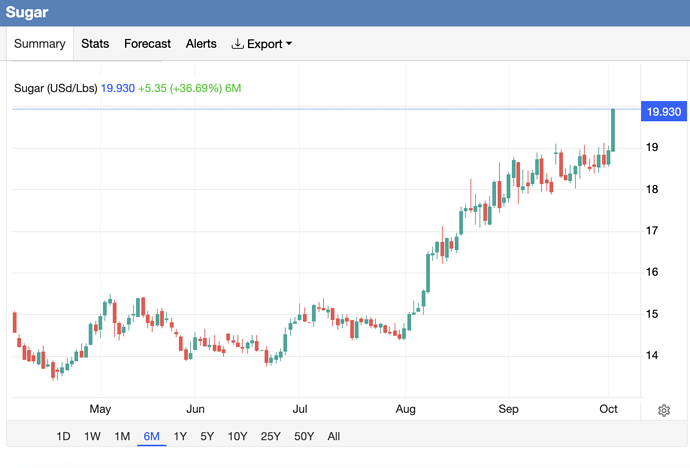Screen dimensions: 690x468
Task: Click the 19.930 current price axis tag
Action: (664, 112)
